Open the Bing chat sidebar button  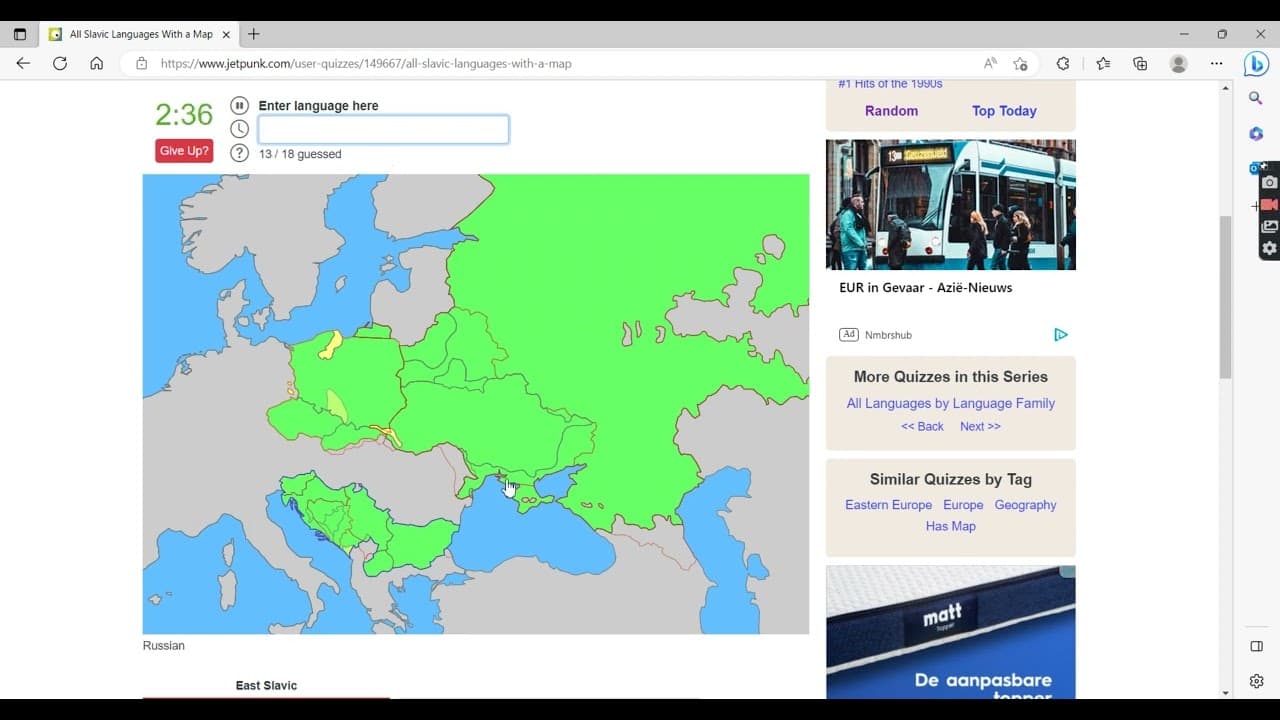click(x=1256, y=64)
